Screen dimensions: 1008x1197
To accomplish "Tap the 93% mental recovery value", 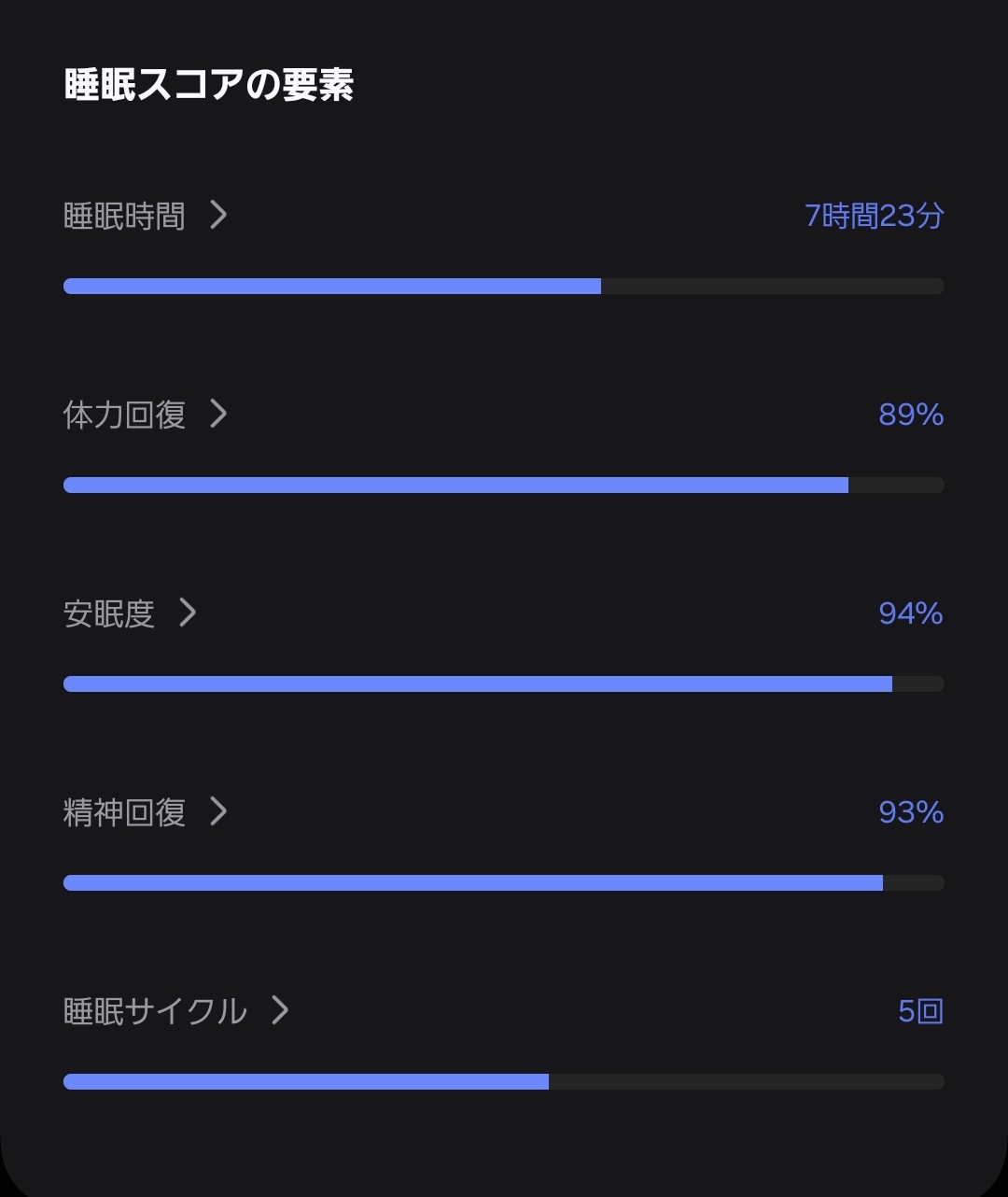I will click(911, 812).
